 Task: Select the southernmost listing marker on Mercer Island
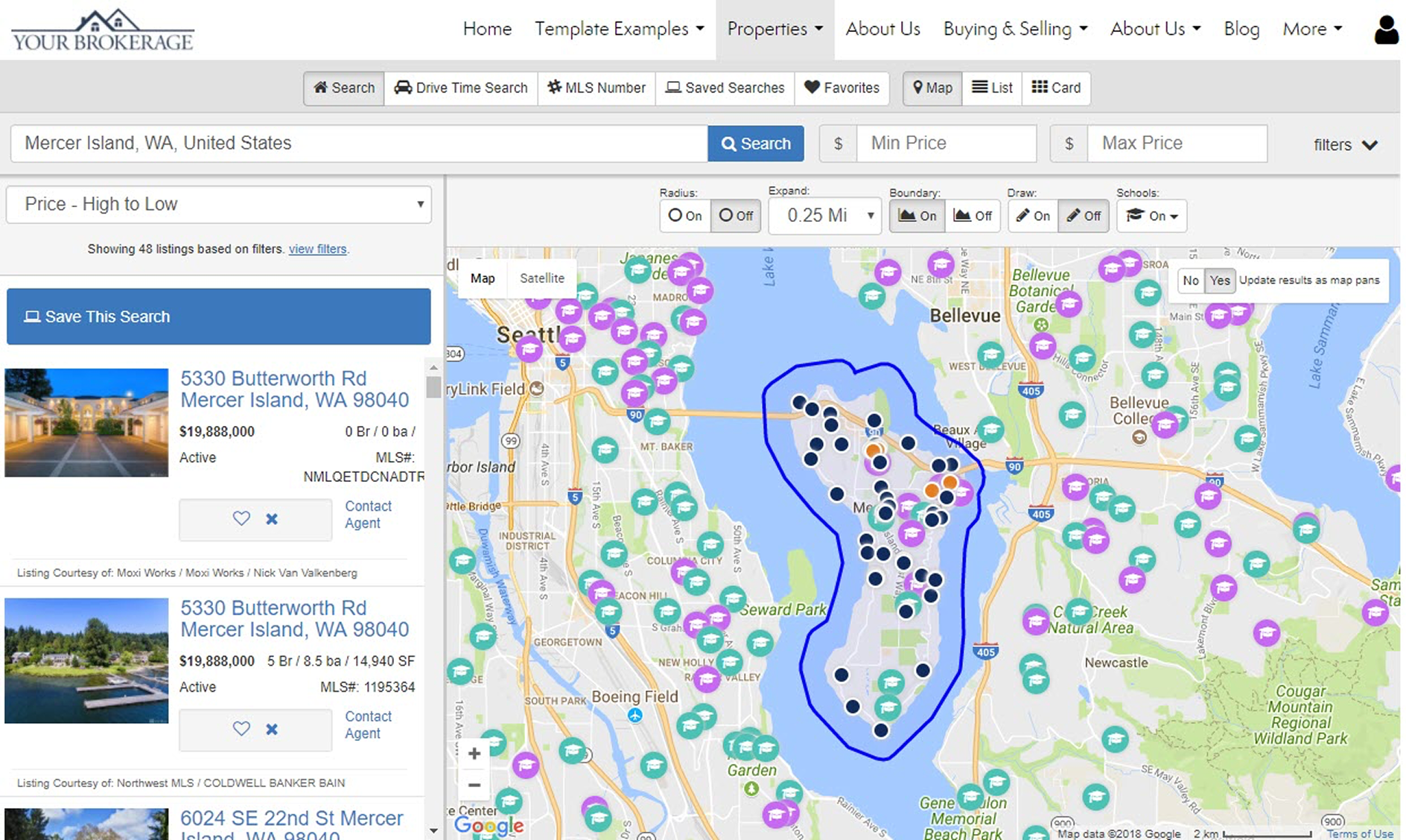(881, 731)
